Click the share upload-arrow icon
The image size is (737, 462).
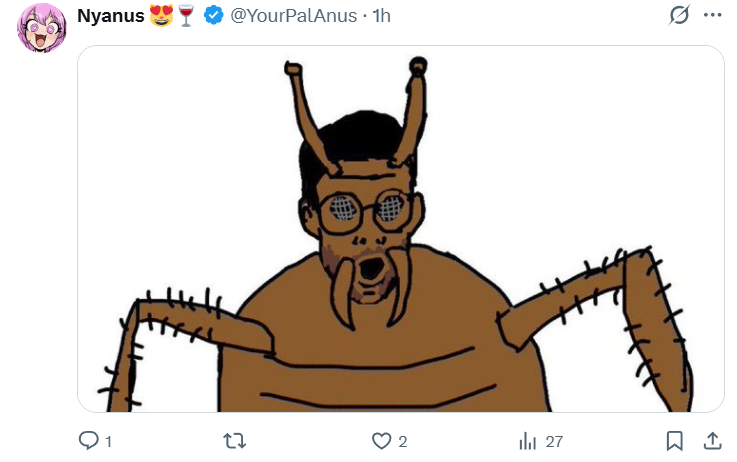pos(713,441)
